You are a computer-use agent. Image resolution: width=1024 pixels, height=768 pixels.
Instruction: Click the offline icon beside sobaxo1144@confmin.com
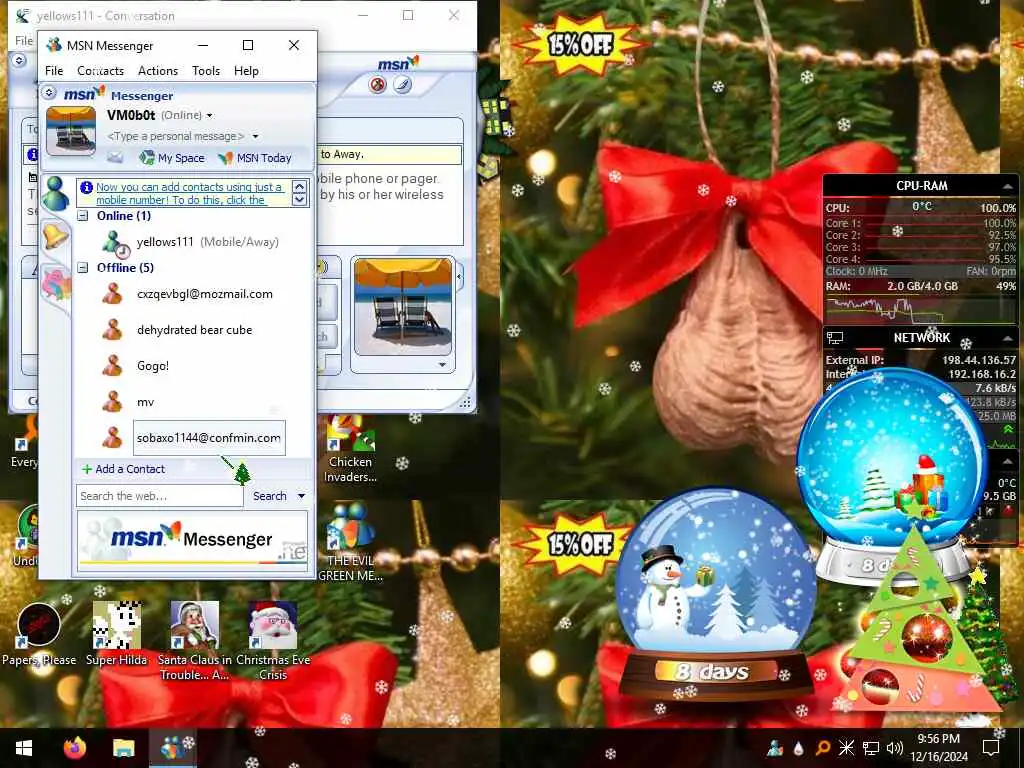(112, 438)
